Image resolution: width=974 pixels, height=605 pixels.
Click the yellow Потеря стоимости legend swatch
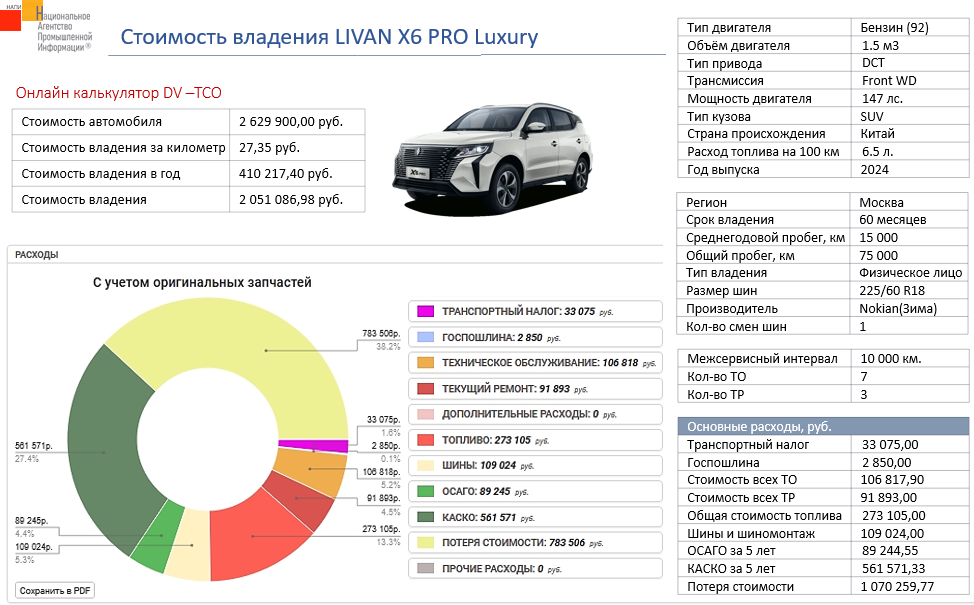pos(425,543)
